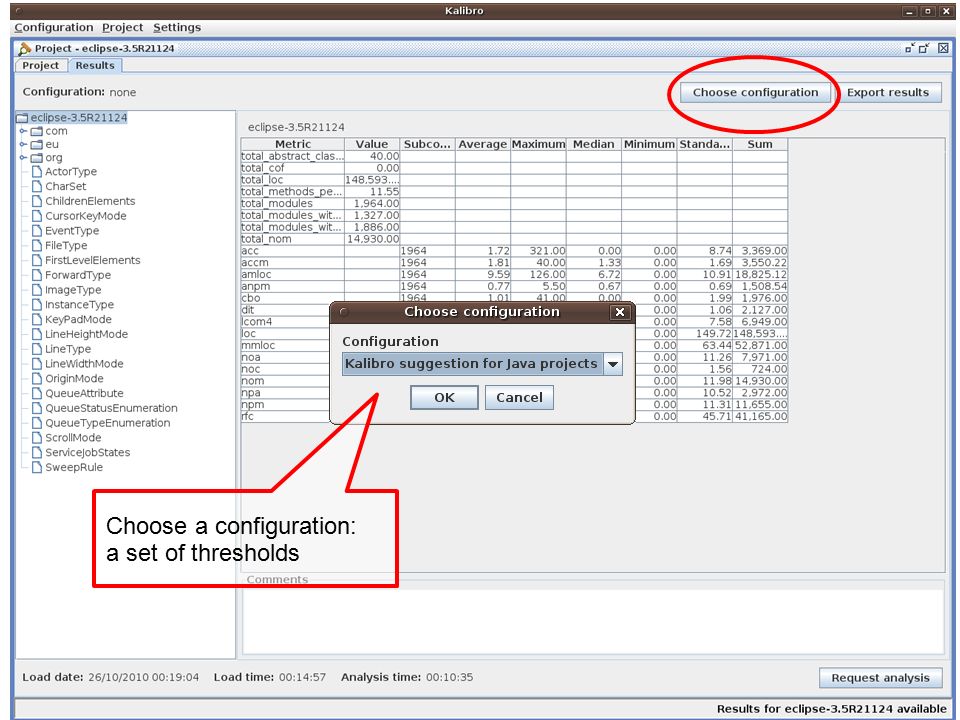Click the Value column header
This screenshot has width=960, height=720.
[x=372, y=144]
